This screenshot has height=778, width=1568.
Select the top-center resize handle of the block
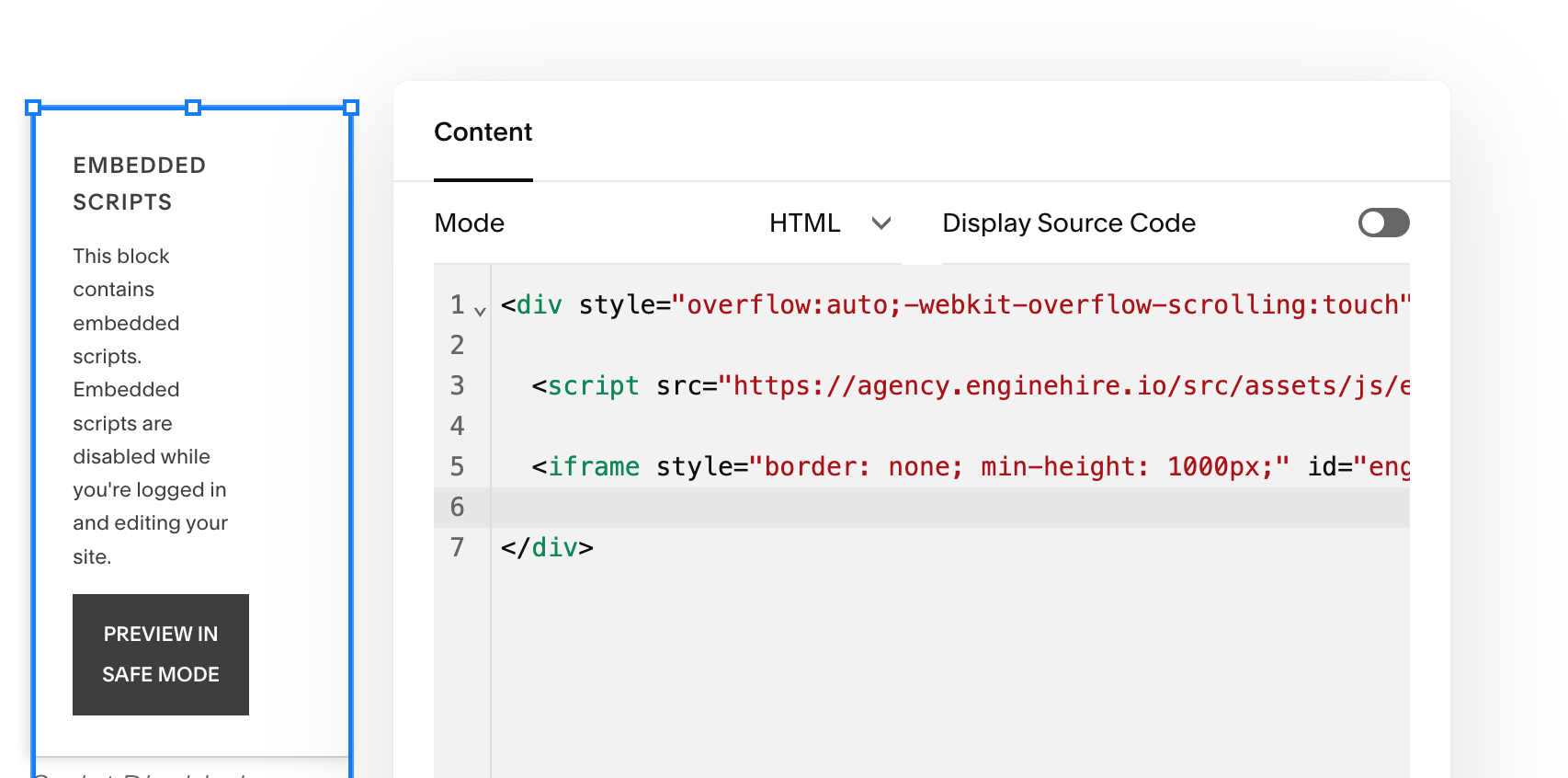coord(193,108)
